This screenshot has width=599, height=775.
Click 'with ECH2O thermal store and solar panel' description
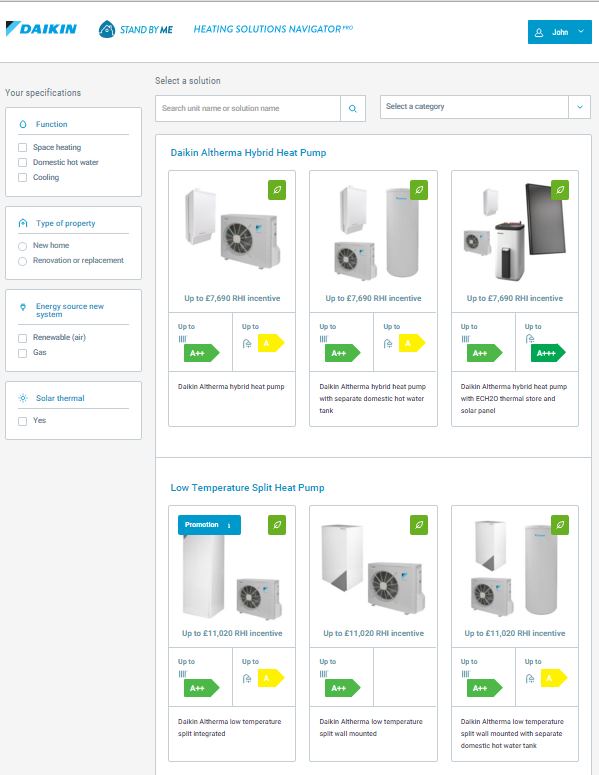click(508, 405)
